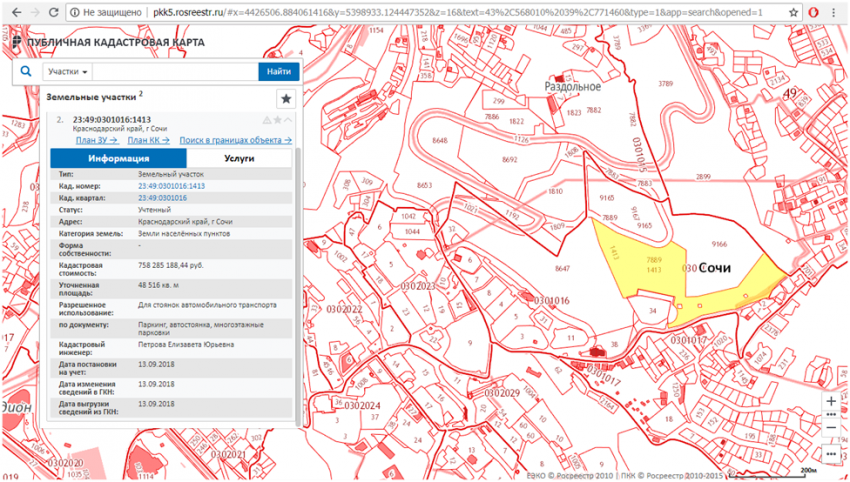The image size is (850, 482).
Task: Reload the browser page
Action: (x=54, y=12)
